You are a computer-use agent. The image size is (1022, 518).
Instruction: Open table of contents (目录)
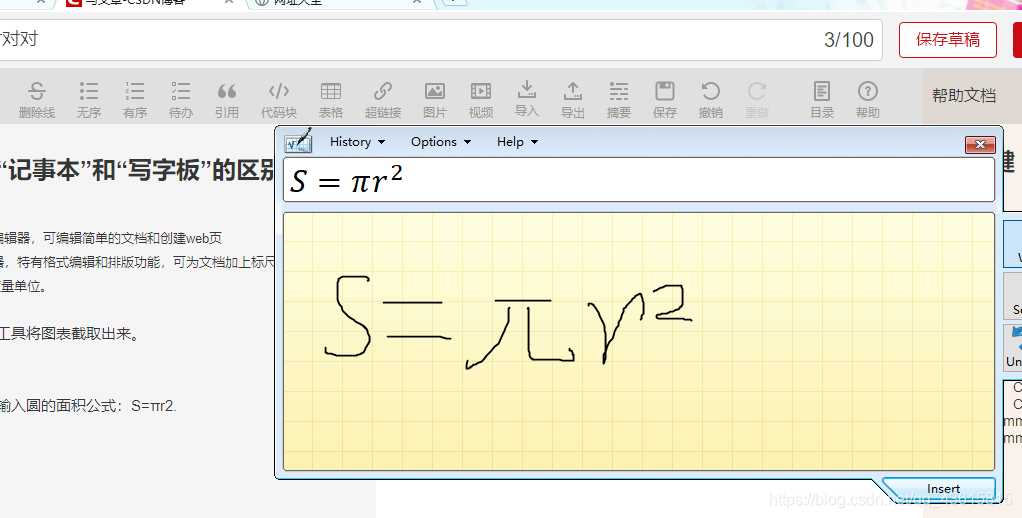(x=822, y=99)
